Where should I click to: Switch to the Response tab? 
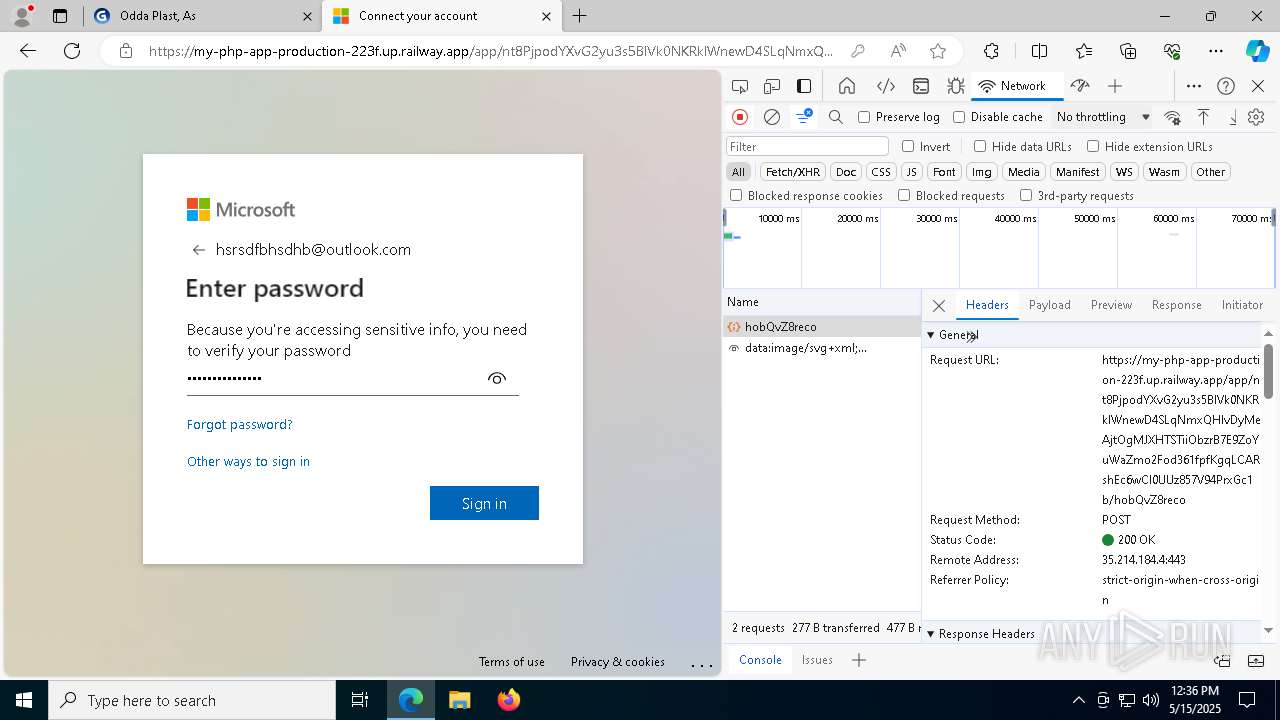[1176, 305]
